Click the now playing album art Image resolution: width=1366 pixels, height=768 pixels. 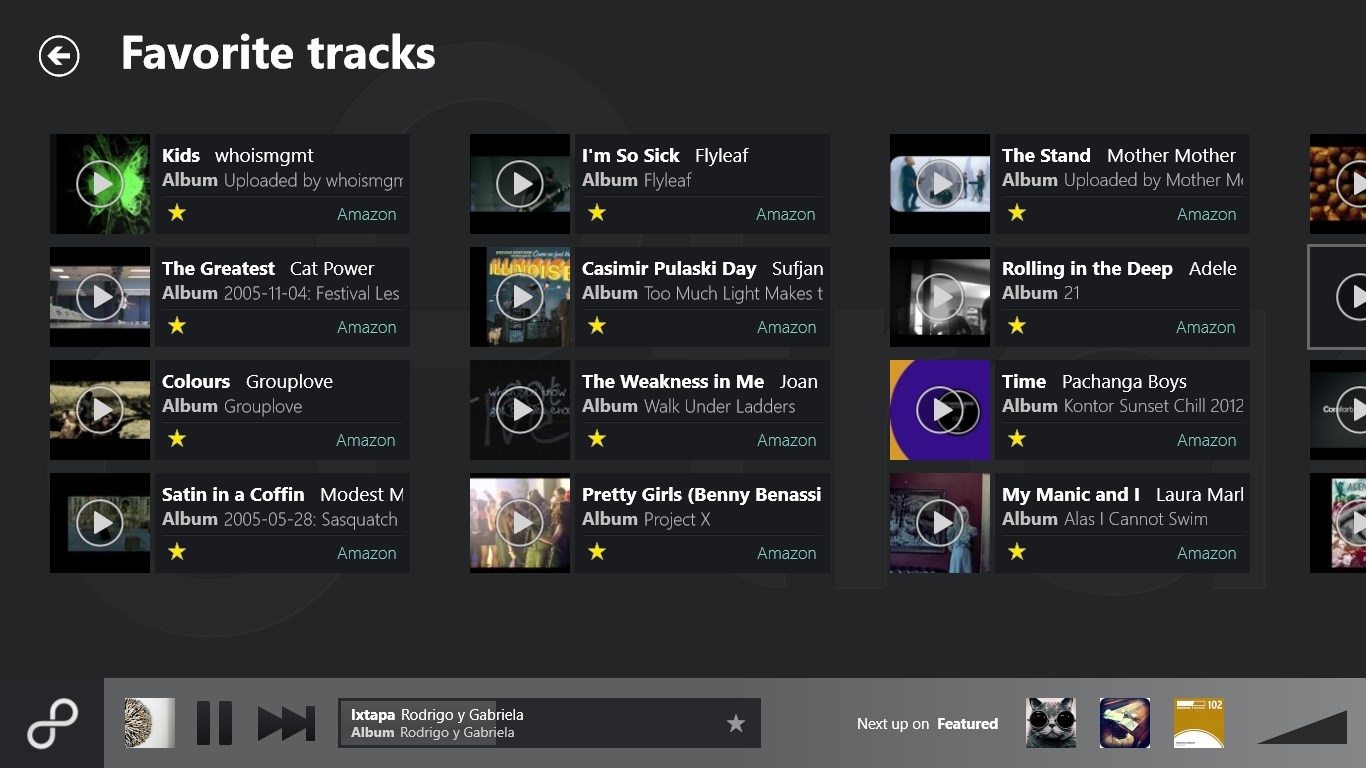point(149,723)
